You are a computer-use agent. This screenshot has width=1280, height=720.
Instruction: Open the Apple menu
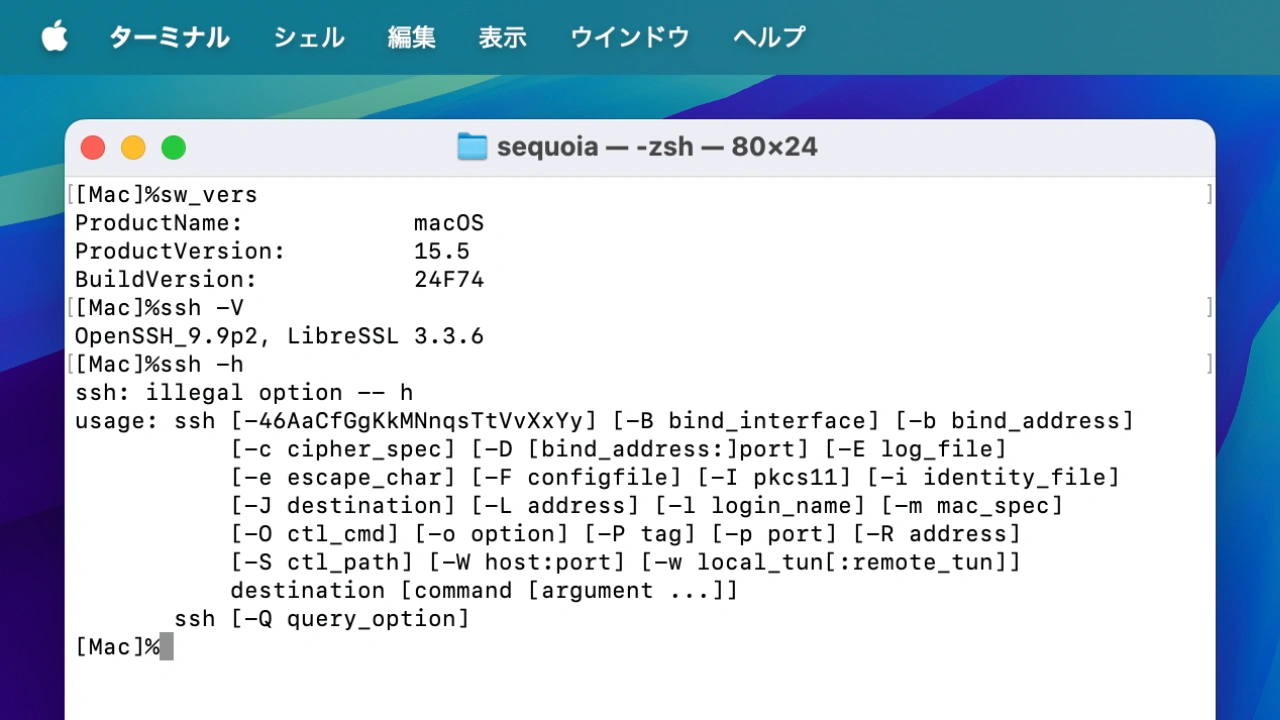pyautogui.click(x=54, y=38)
